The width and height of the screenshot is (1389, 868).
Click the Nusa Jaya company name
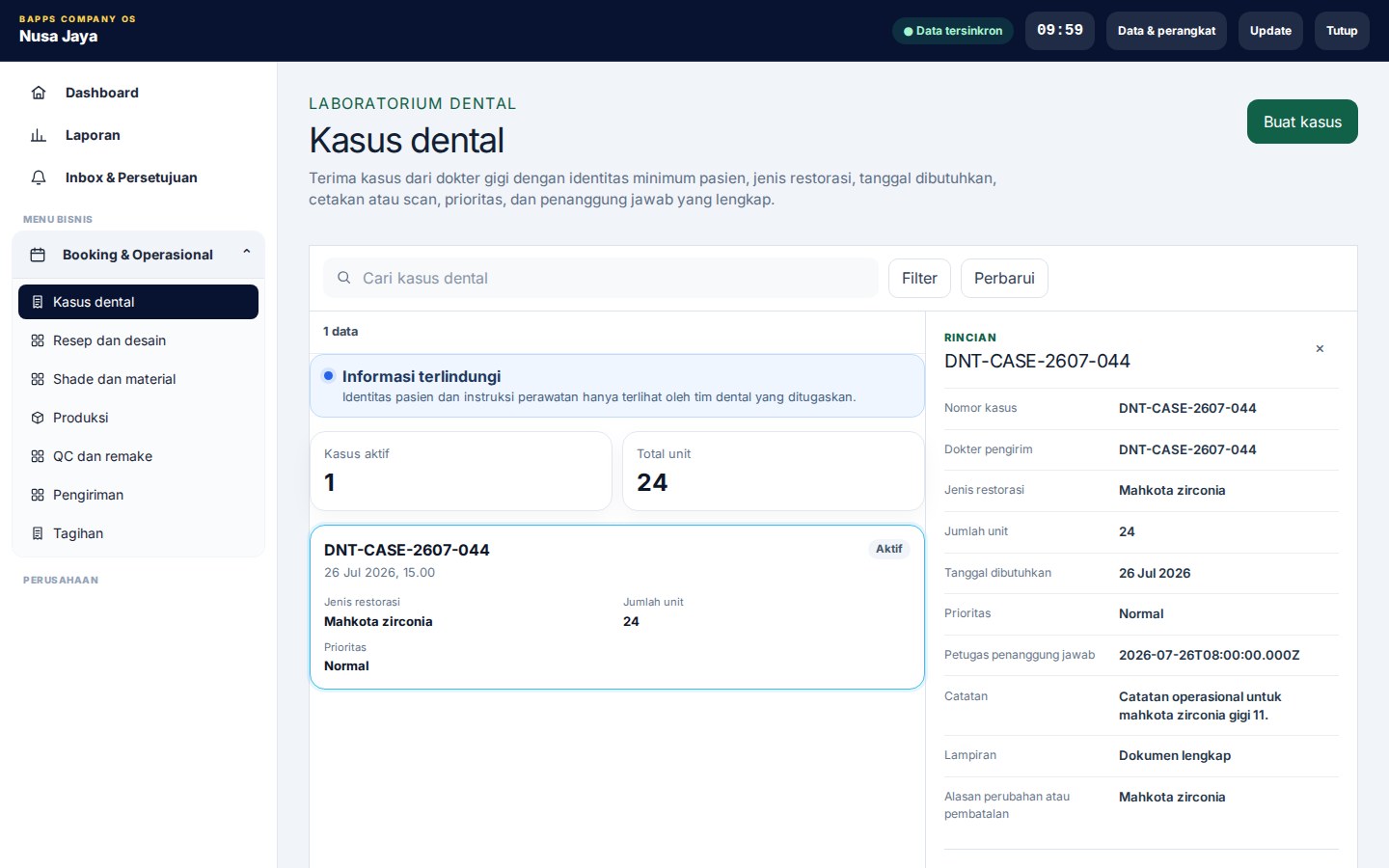point(59,37)
